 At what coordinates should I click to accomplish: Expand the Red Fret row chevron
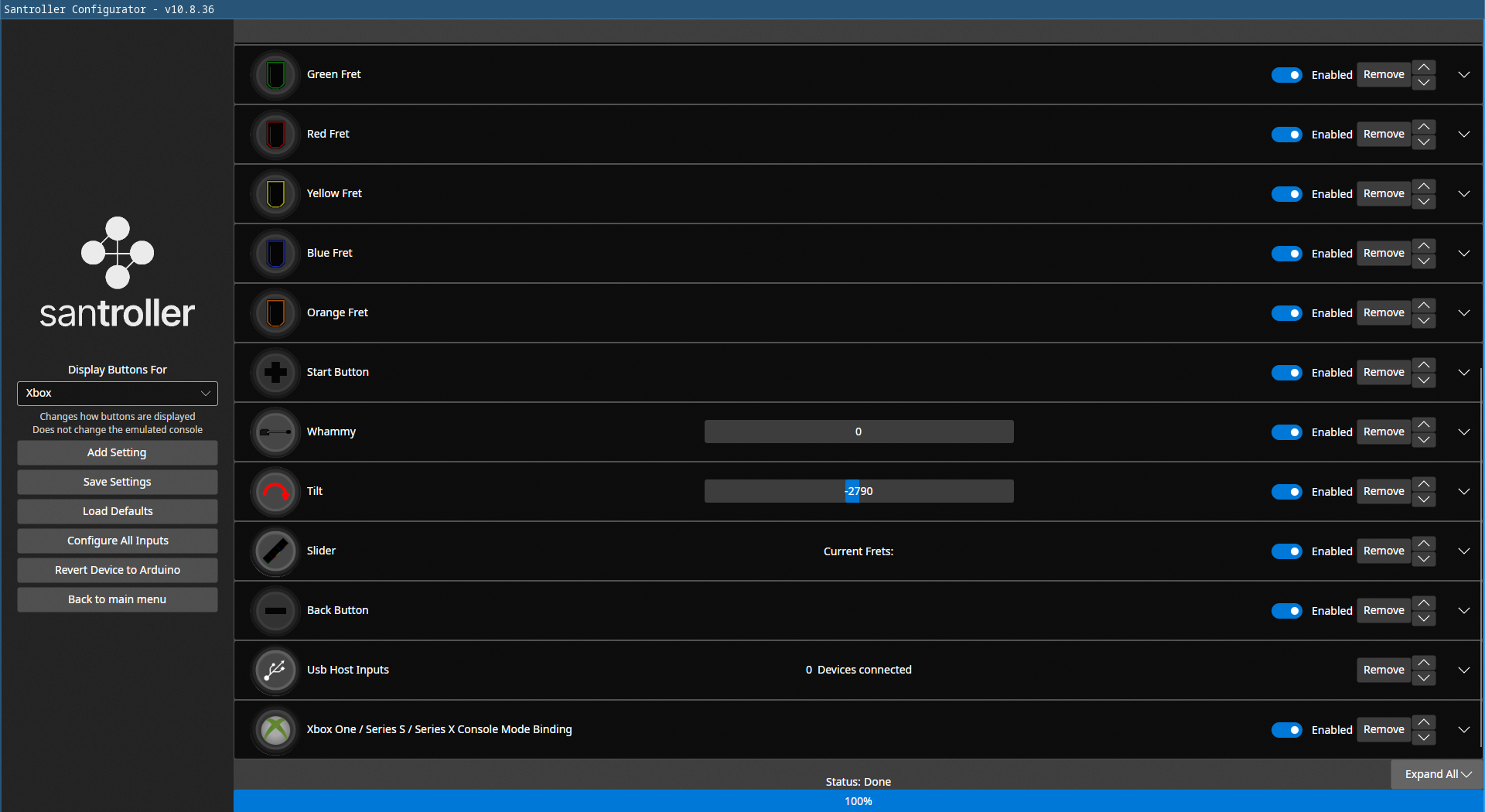[x=1463, y=135]
